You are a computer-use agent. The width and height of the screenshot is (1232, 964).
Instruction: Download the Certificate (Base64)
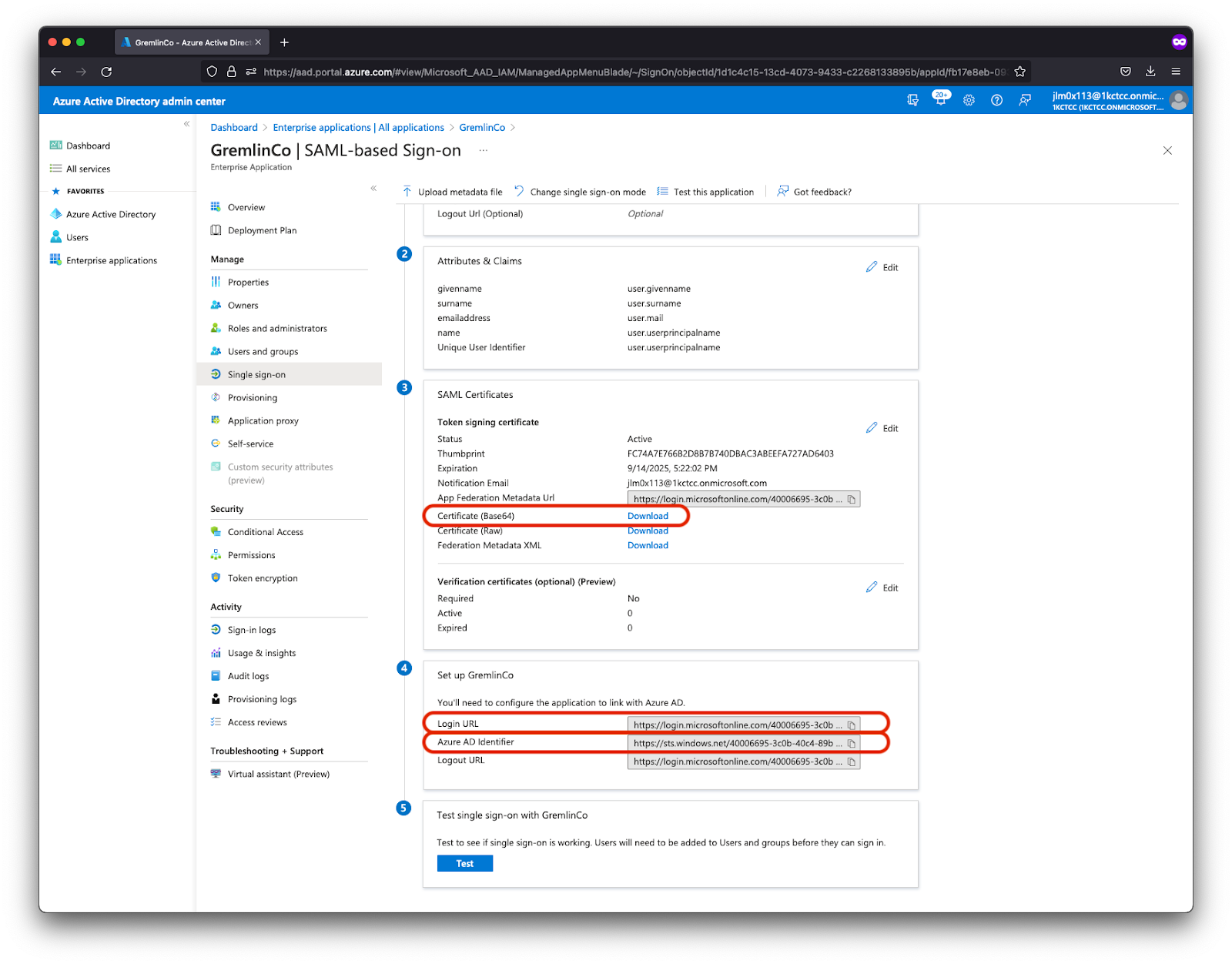pos(648,516)
